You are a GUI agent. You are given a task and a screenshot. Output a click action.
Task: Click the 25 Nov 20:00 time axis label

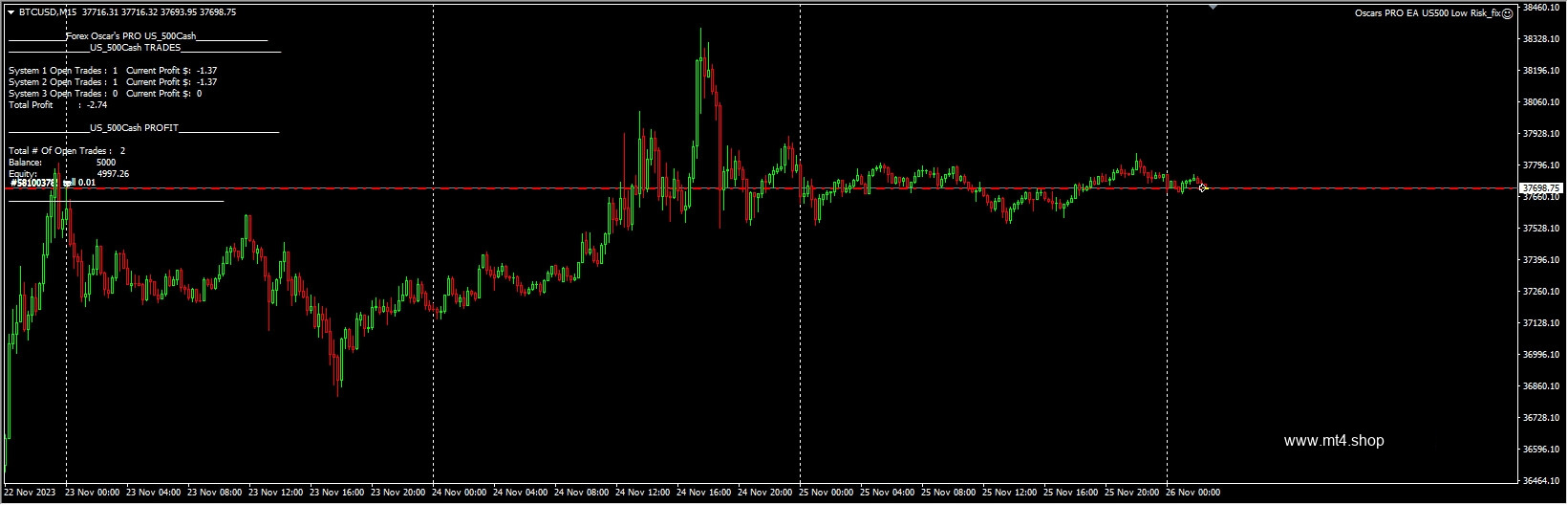(1132, 493)
